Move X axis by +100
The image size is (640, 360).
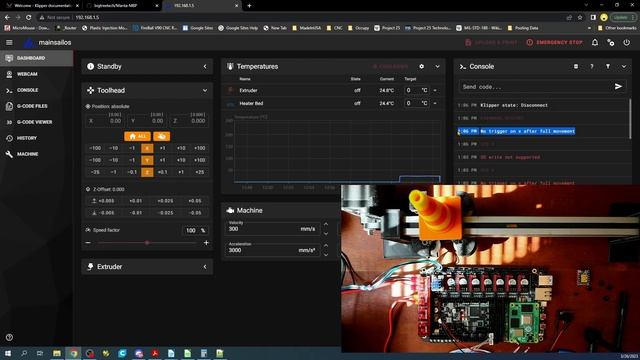200,148
